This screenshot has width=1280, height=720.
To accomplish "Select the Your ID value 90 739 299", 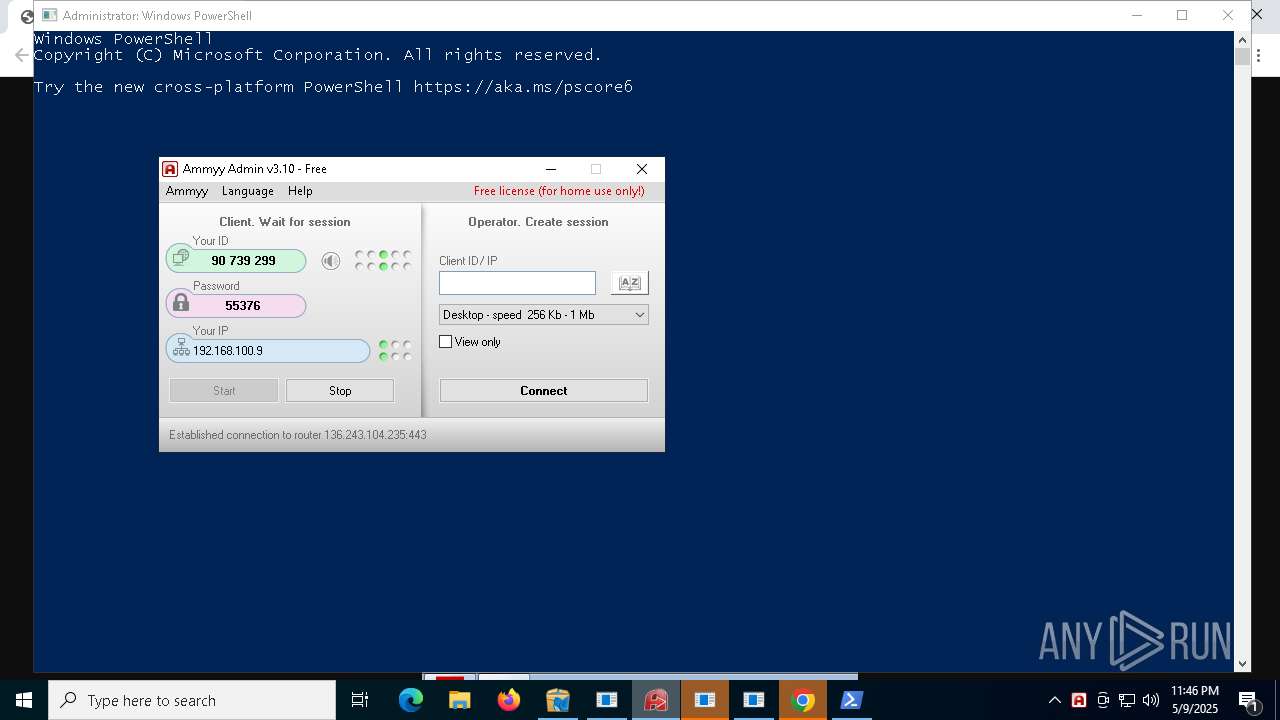I will 243,261.
